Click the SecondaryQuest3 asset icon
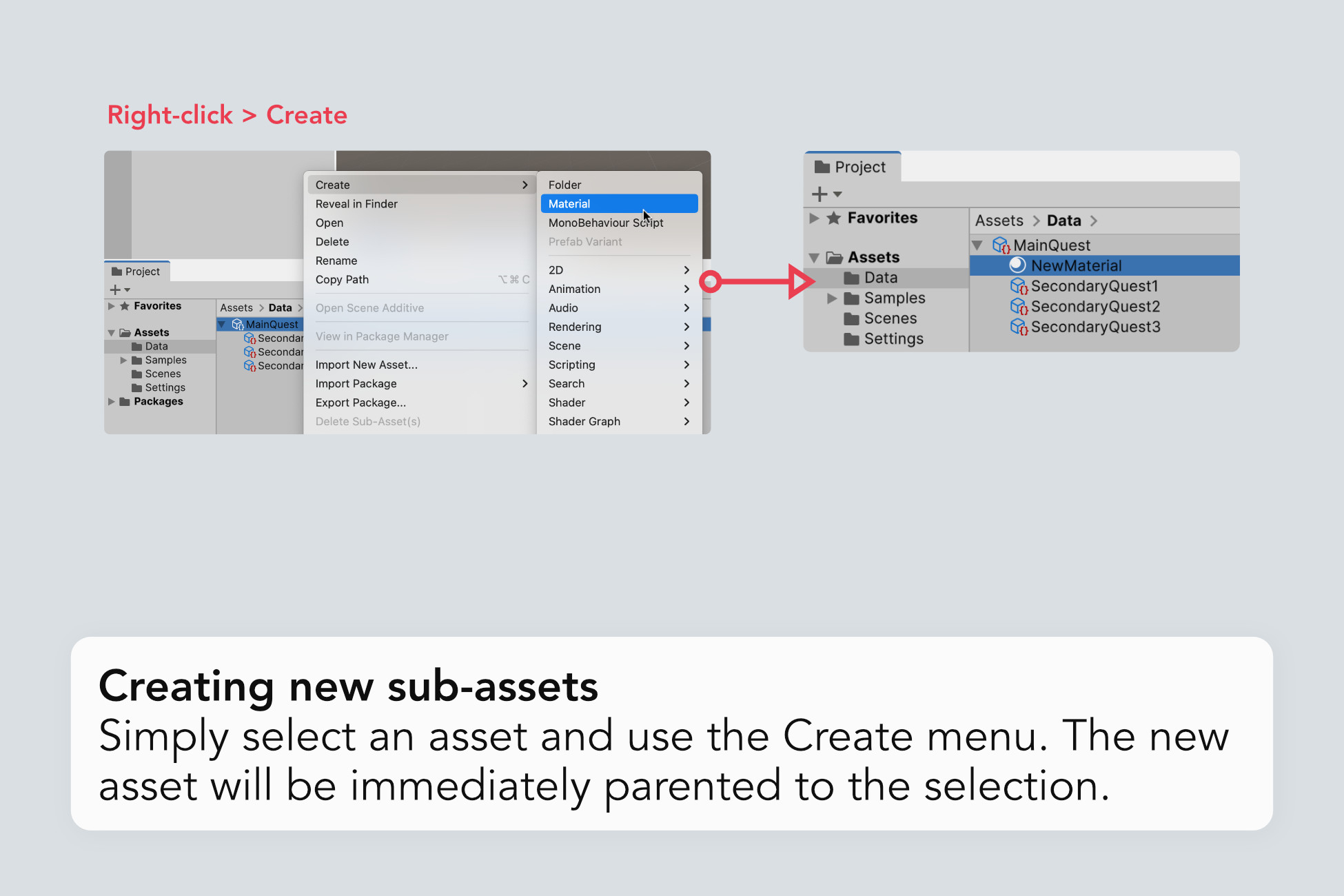Viewport: 1344px width, 896px height. coord(1019,327)
